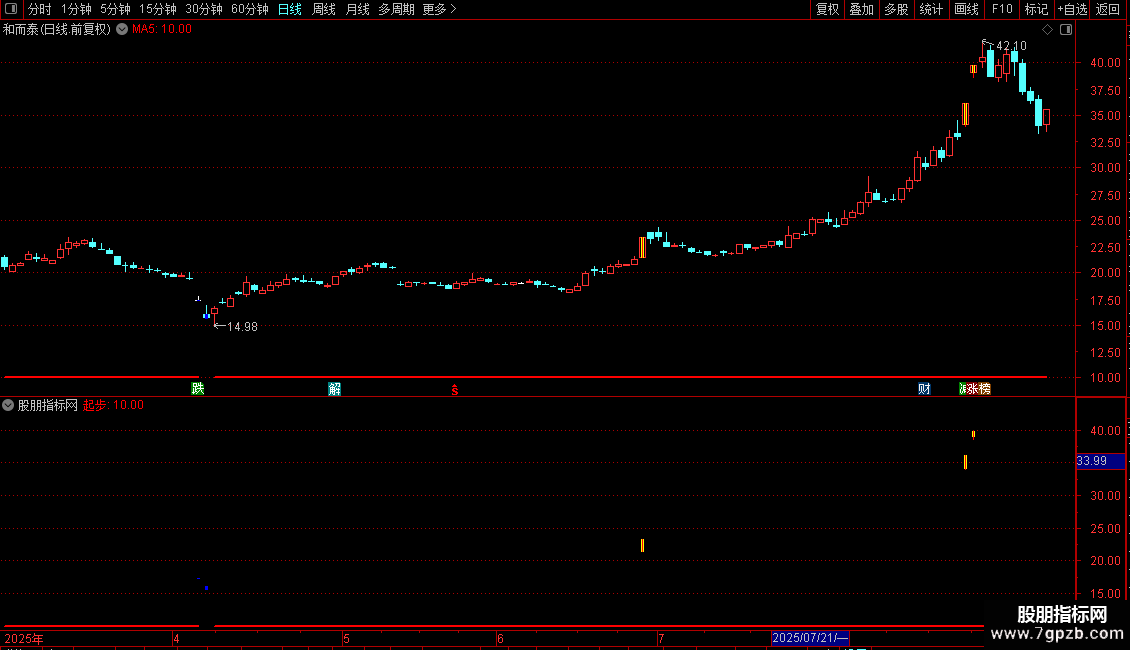Click the month 4 label on time axis
Screen dimensions: 1130x650
(177, 638)
